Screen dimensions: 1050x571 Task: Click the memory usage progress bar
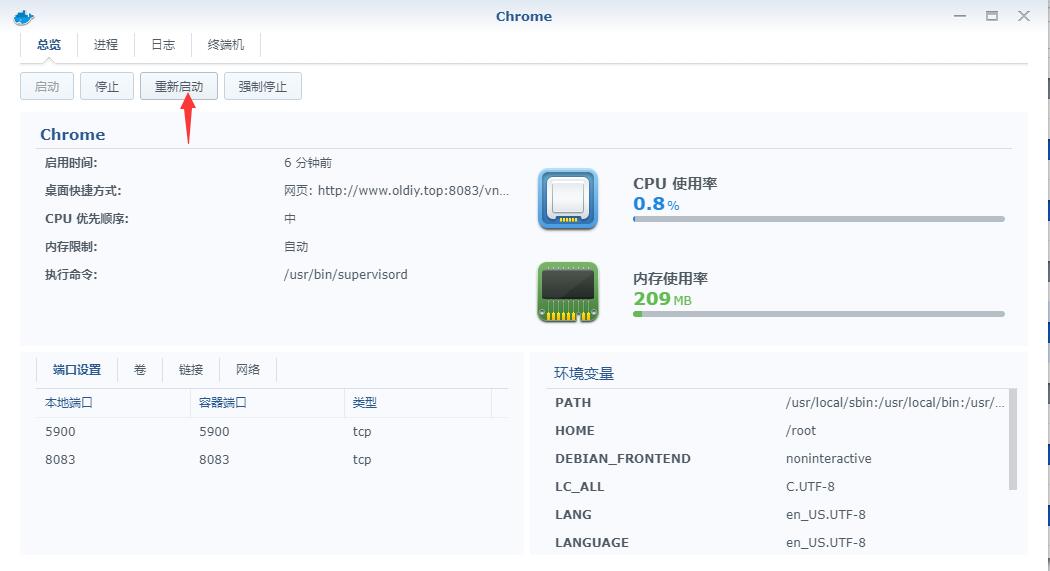[818, 314]
